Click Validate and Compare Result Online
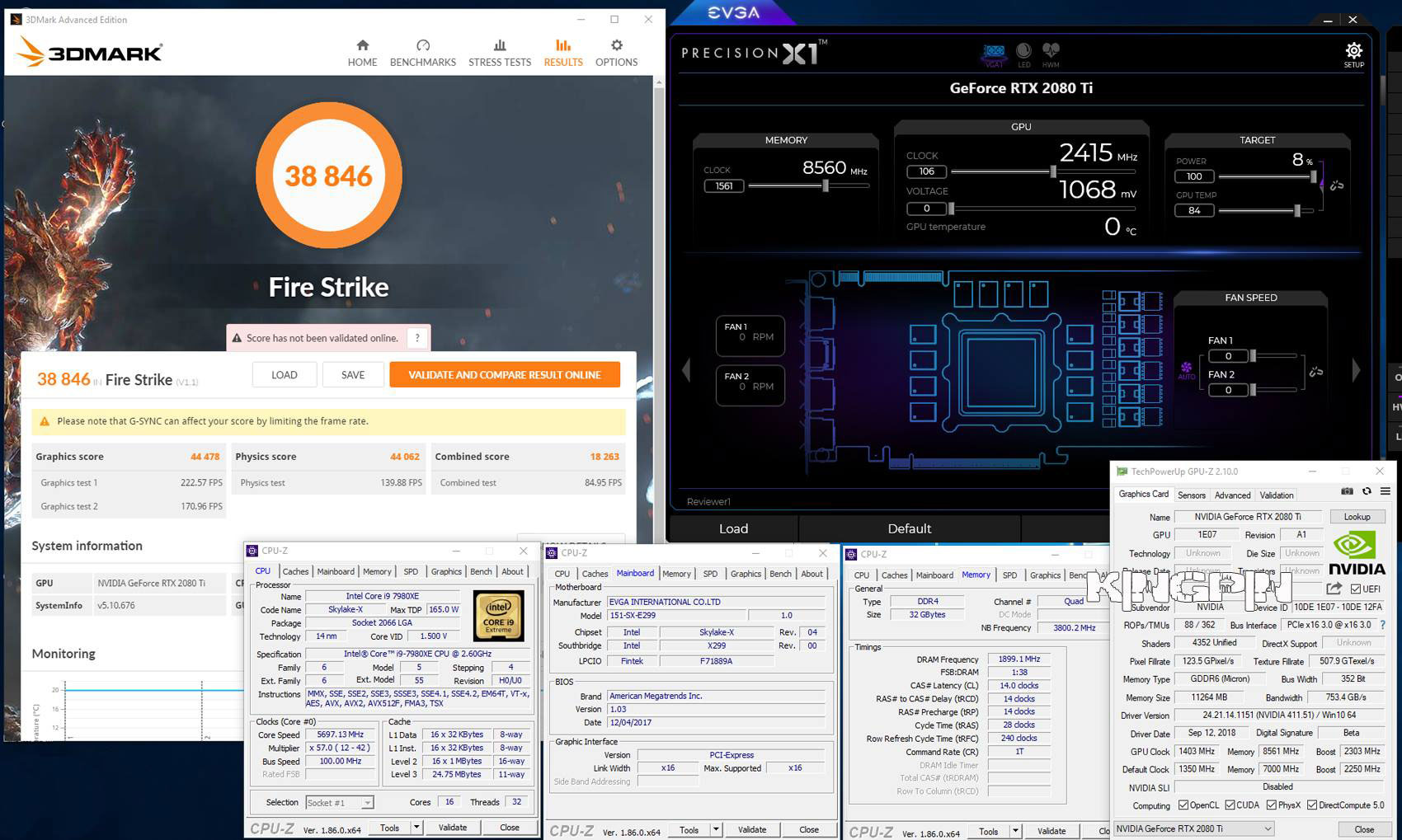Image resolution: width=1402 pixels, height=840 pixels. point(505,374)
